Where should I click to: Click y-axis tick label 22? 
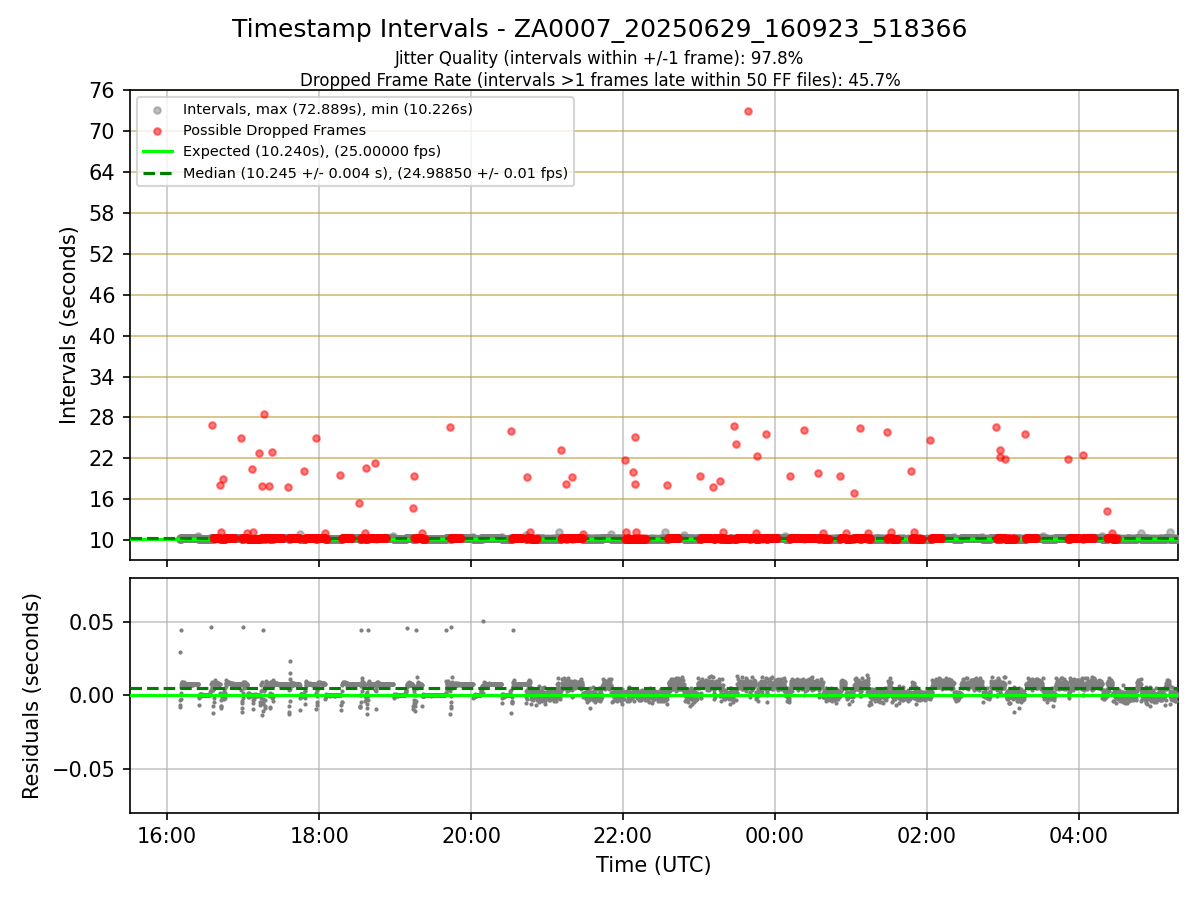pos(102,459)
